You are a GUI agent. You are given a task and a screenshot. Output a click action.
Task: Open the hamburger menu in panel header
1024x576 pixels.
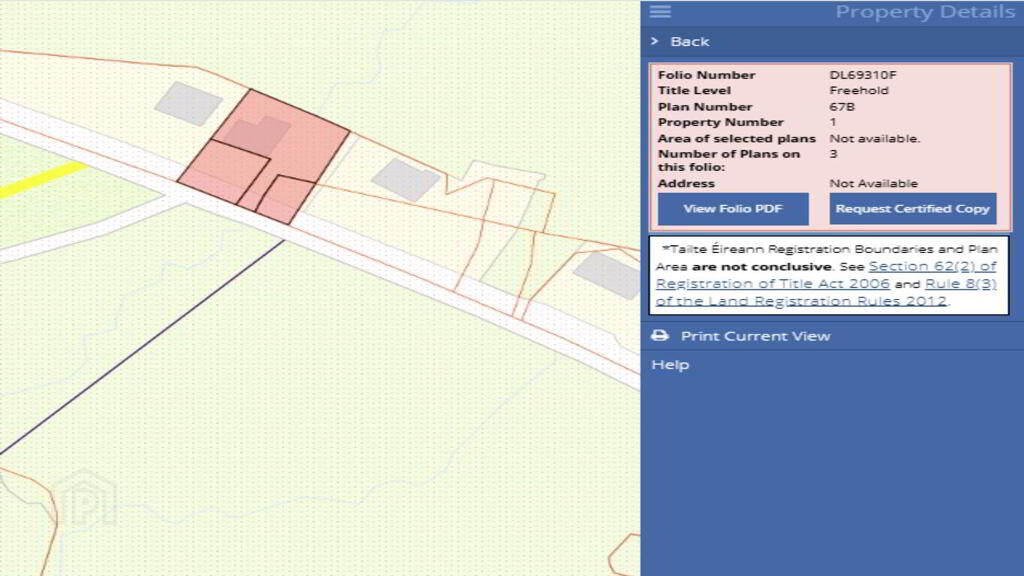pyautogui.click(x=660, y=12)
